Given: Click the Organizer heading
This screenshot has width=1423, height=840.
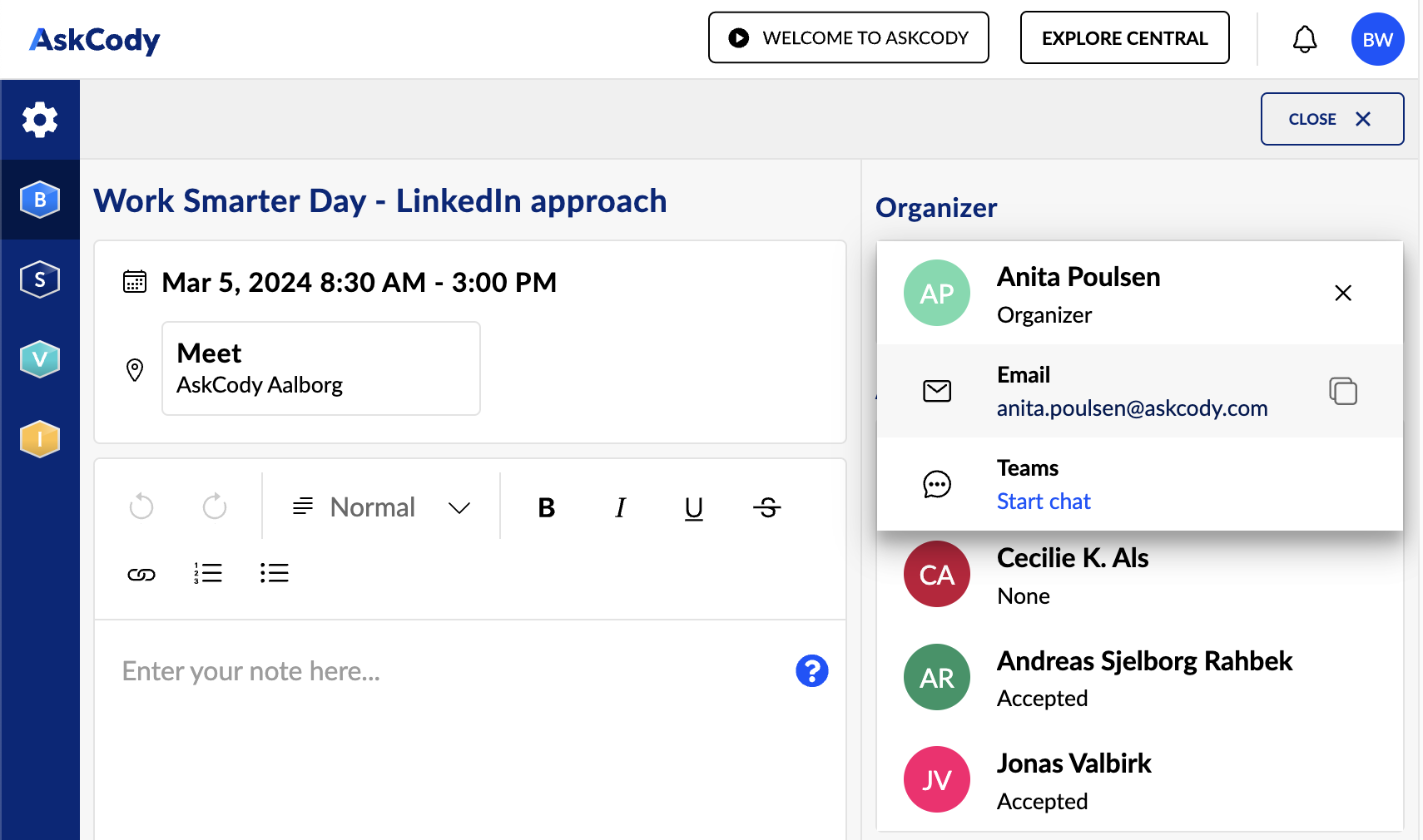Looking at the screenshot, I should tap(936, 208).
